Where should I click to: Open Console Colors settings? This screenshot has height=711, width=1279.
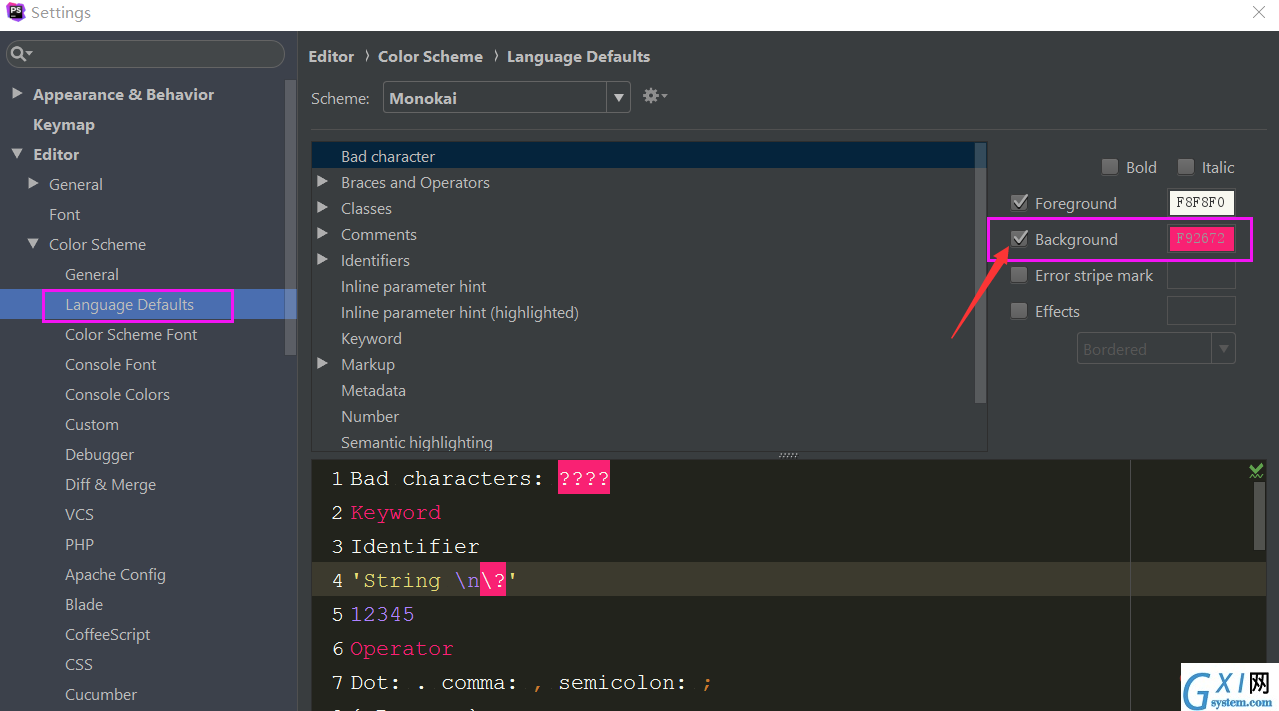pyautogui.click(x=118, y=394)
